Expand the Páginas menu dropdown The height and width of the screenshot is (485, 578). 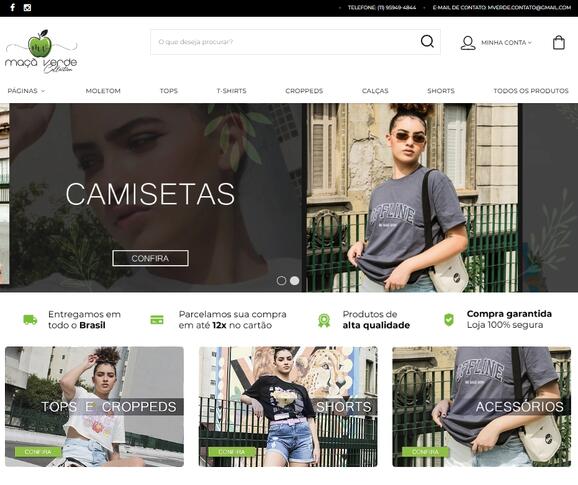[26, 91]
